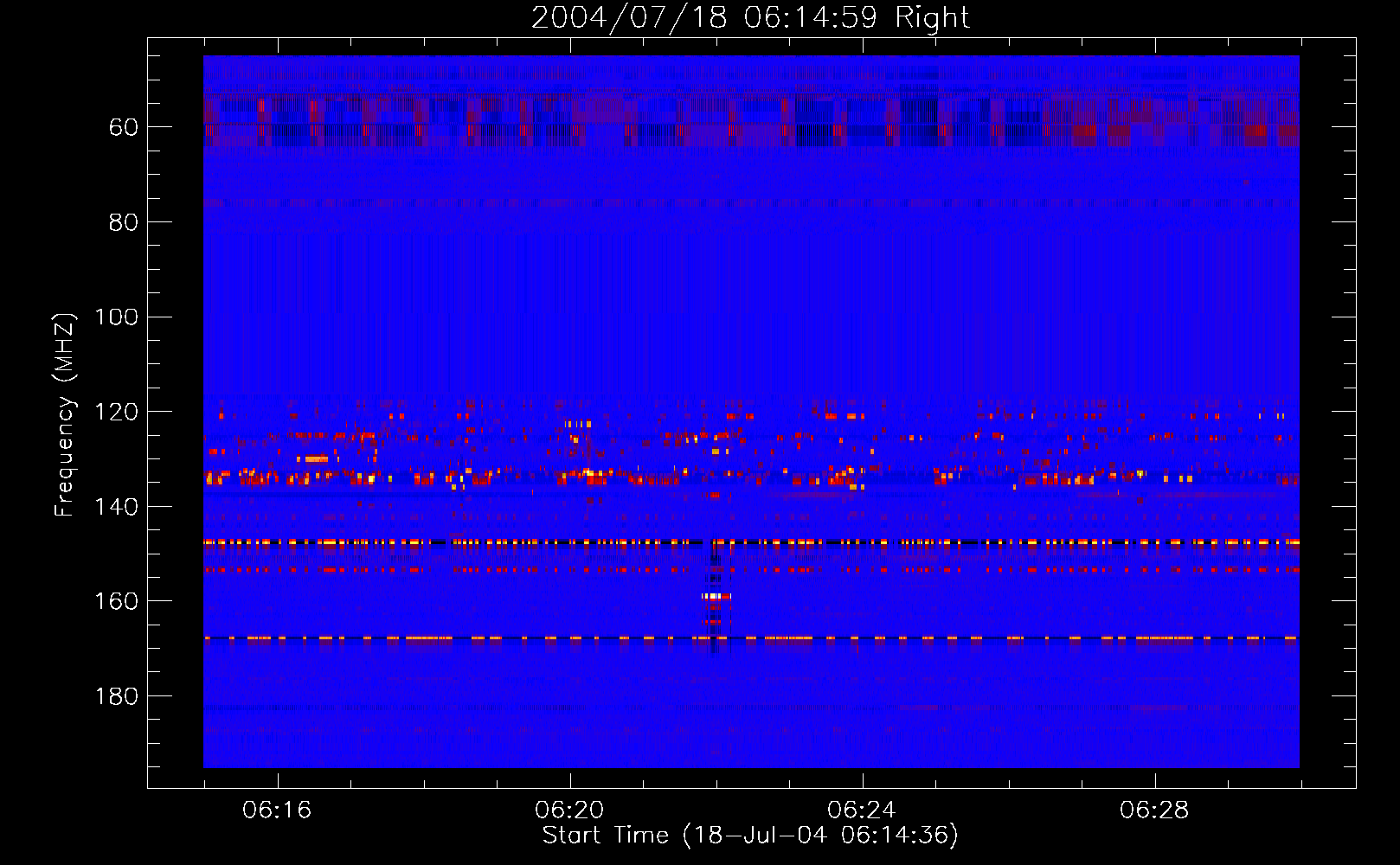Select the 160 frequency tick label

[x=117, y=601]
